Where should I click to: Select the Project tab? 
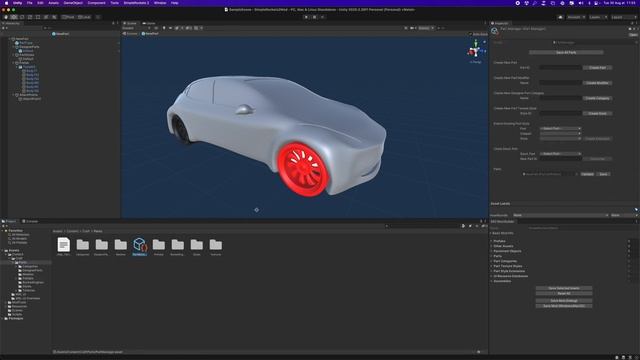pyautogui.click(x=9, y=221)
